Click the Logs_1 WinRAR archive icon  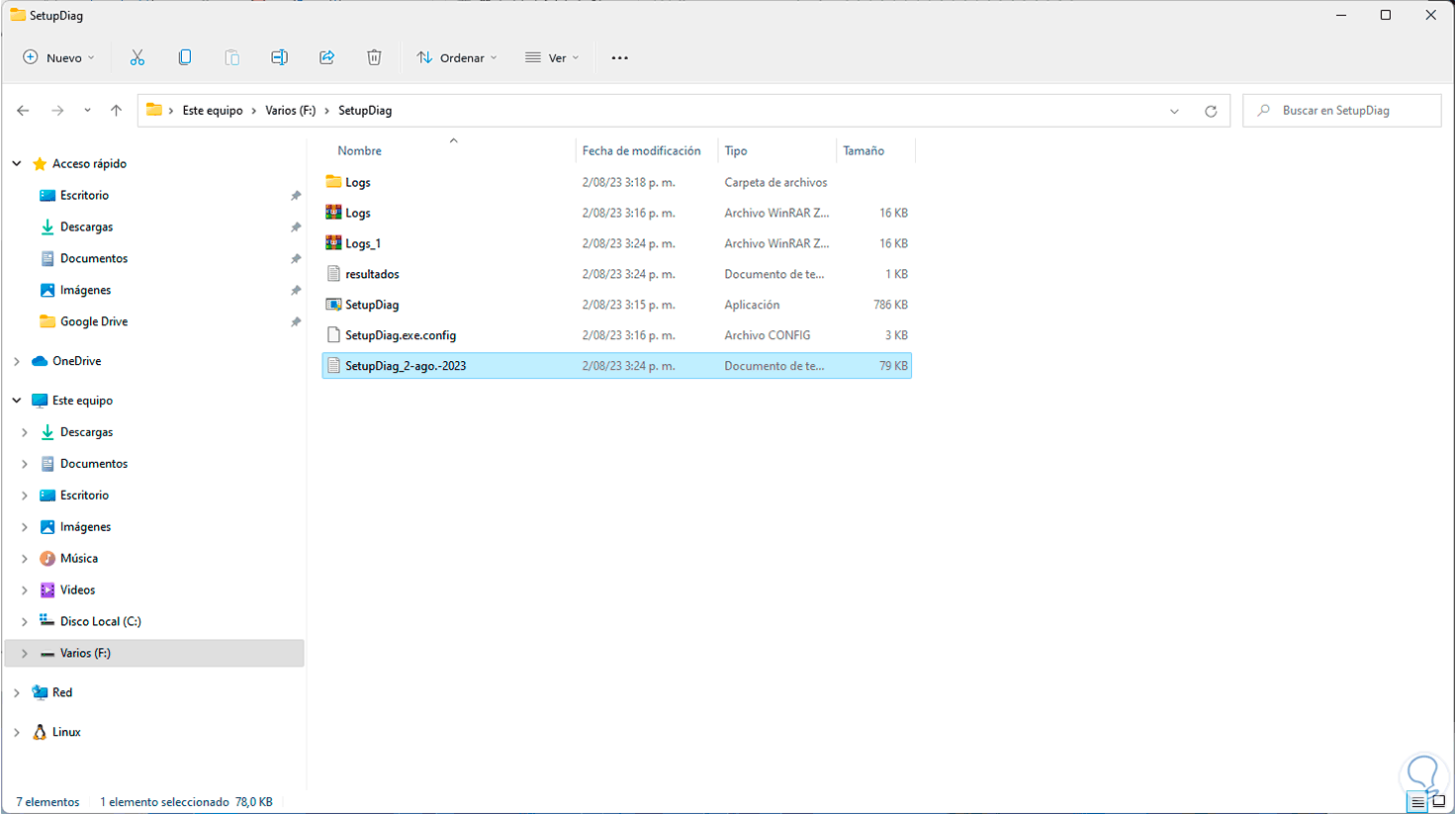pos(333,243)
